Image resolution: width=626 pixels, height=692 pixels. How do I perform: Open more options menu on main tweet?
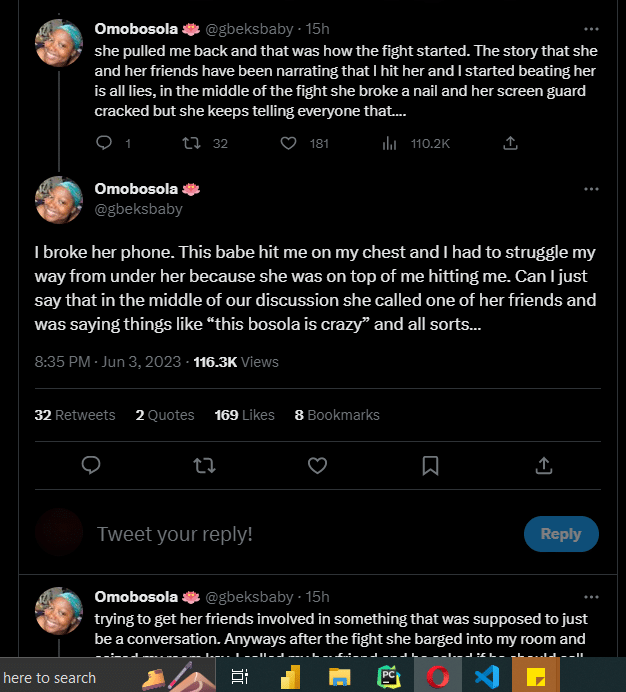pos(591,189)
